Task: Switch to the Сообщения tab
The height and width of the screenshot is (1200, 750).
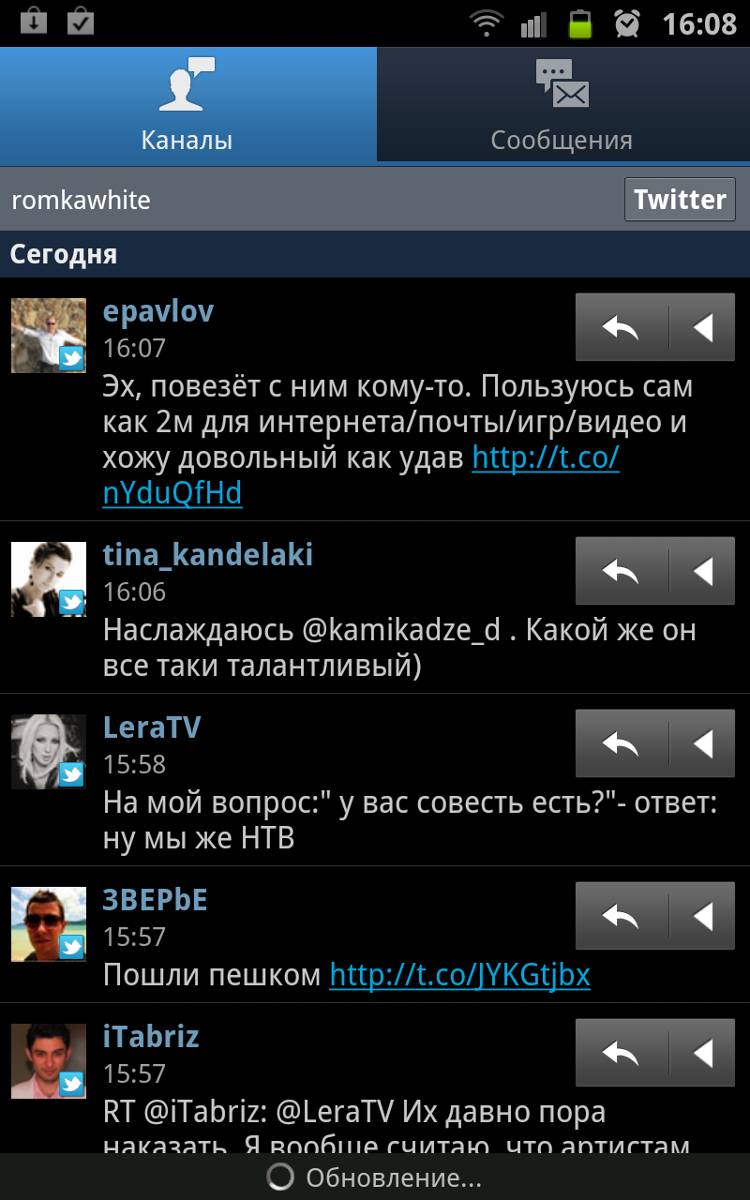Action: coord(563,104)
